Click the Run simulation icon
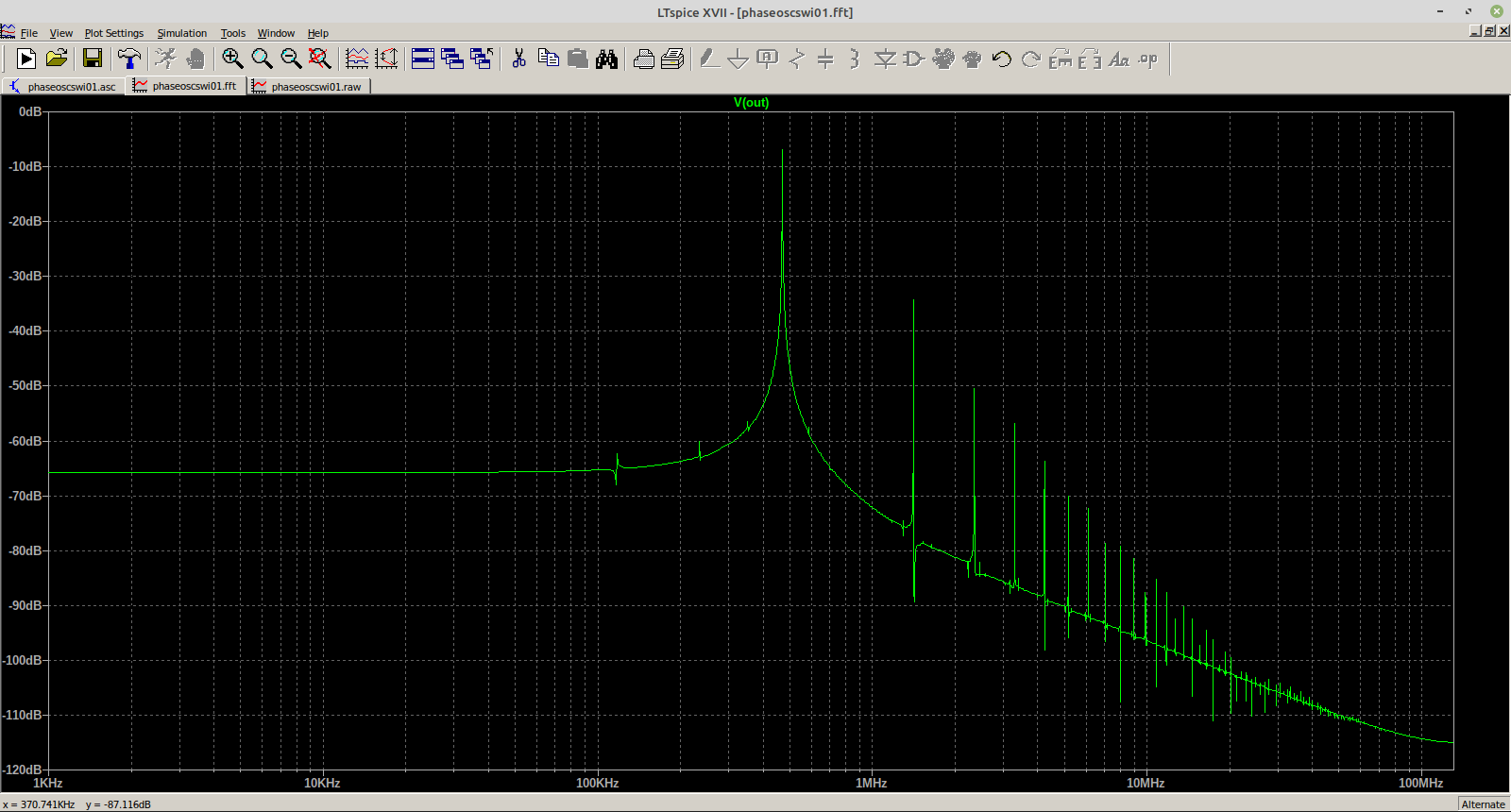 26,59
